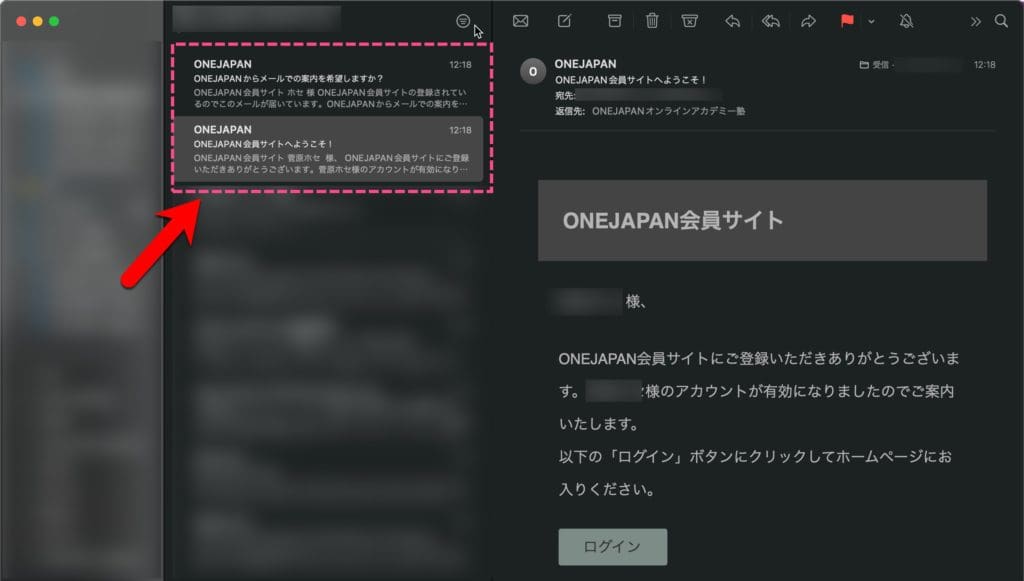Minimize the Mail window yellow button
Screen dimensions: 1024x581
(37, 22)
